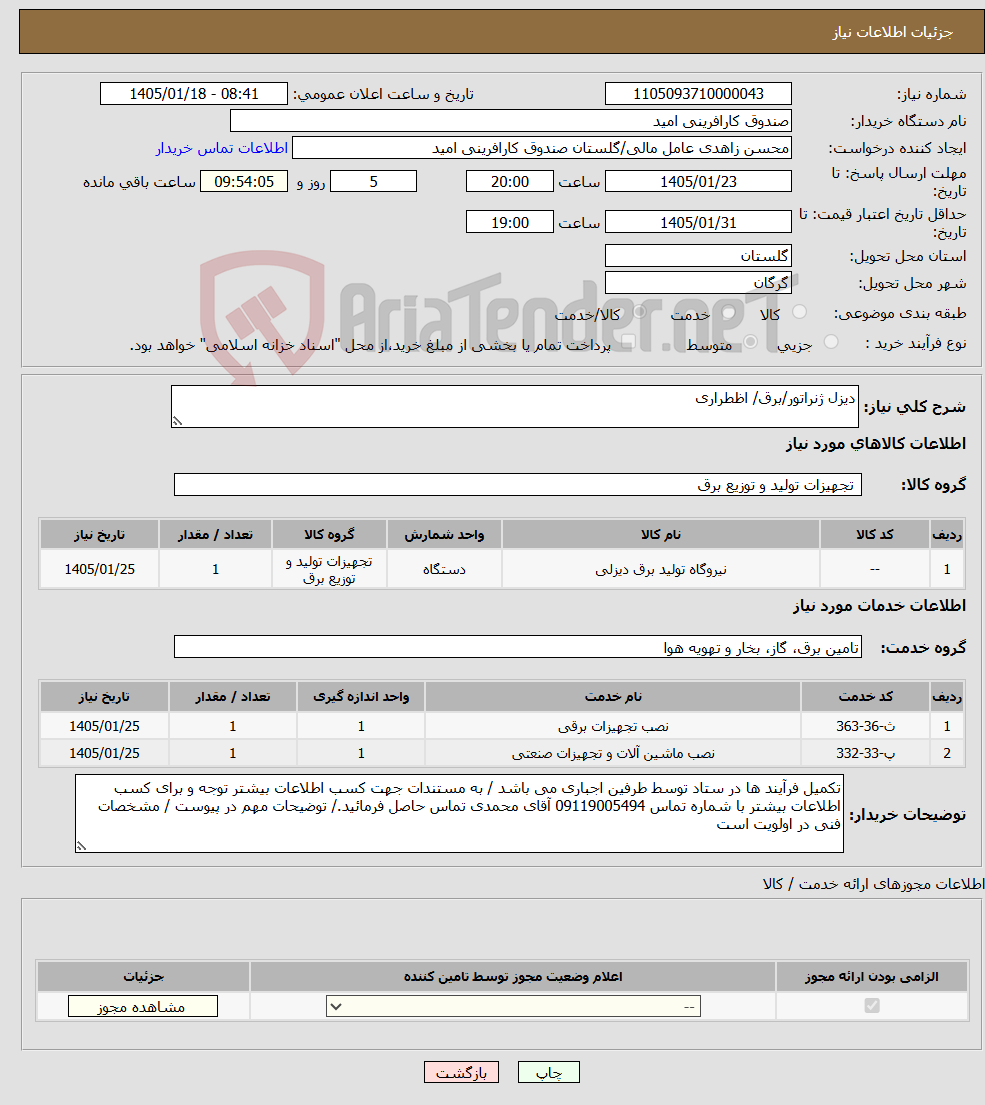The image size is (985, 1105).
Task: Click the واحد اندازه گیری column header
Action: (361, 696)
